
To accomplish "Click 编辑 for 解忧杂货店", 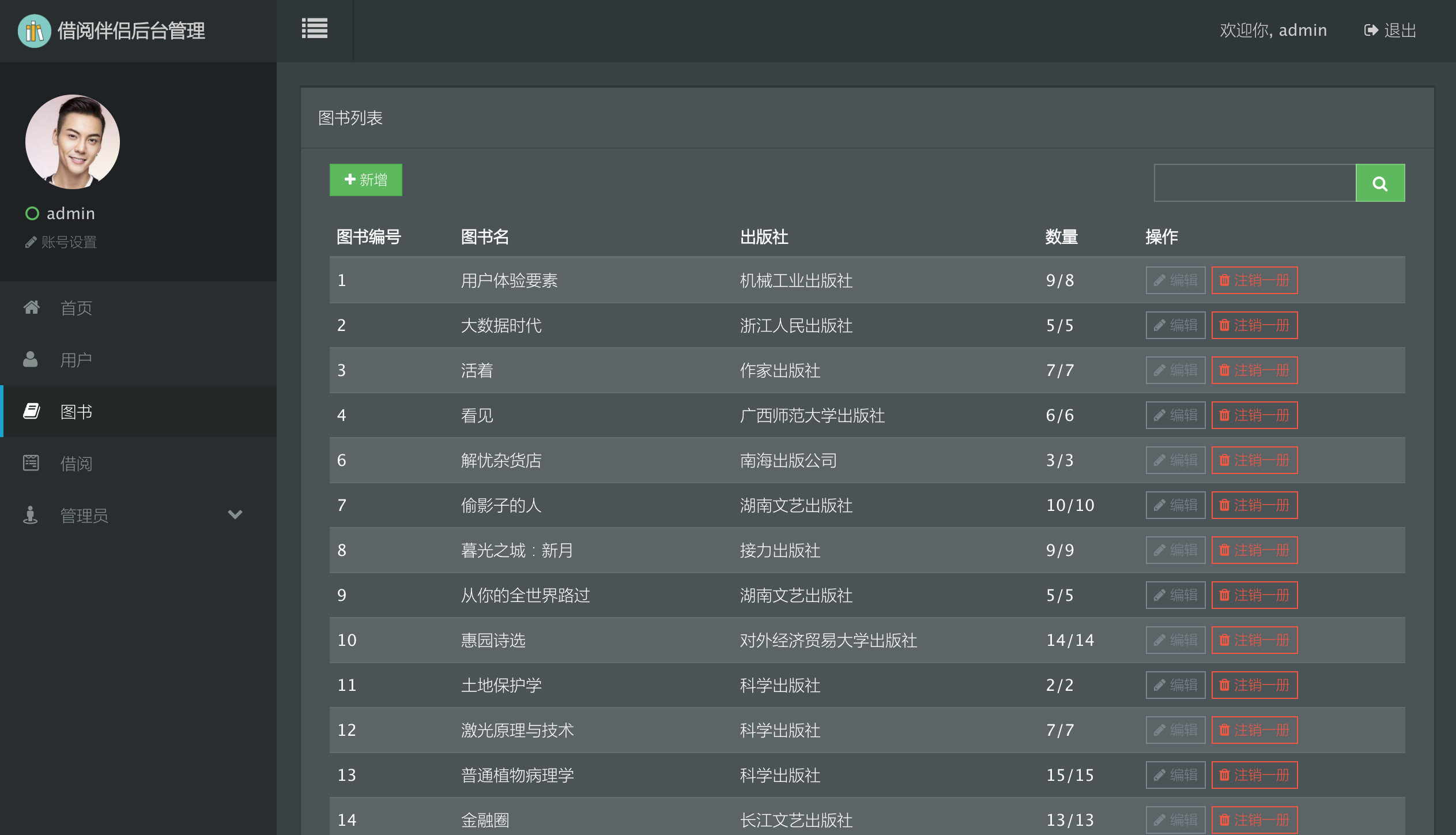I will [1175, 460].
